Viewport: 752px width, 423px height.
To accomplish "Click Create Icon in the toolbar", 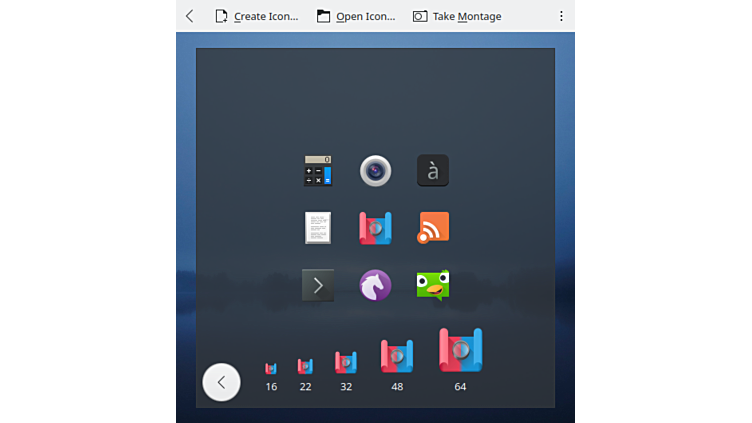I will (x=256, y=16).
